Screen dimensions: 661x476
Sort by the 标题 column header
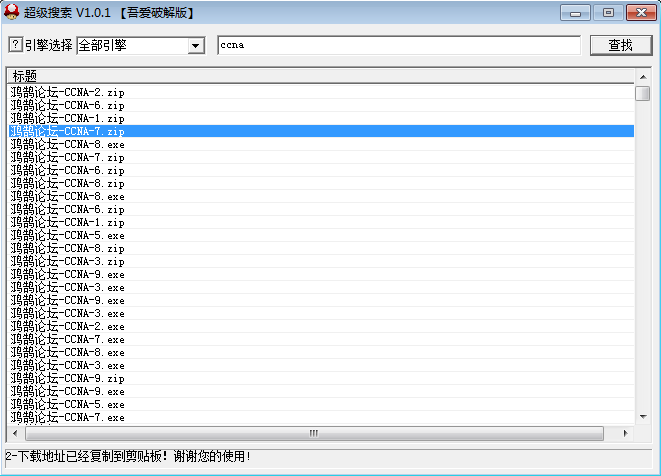pos(320,76)
